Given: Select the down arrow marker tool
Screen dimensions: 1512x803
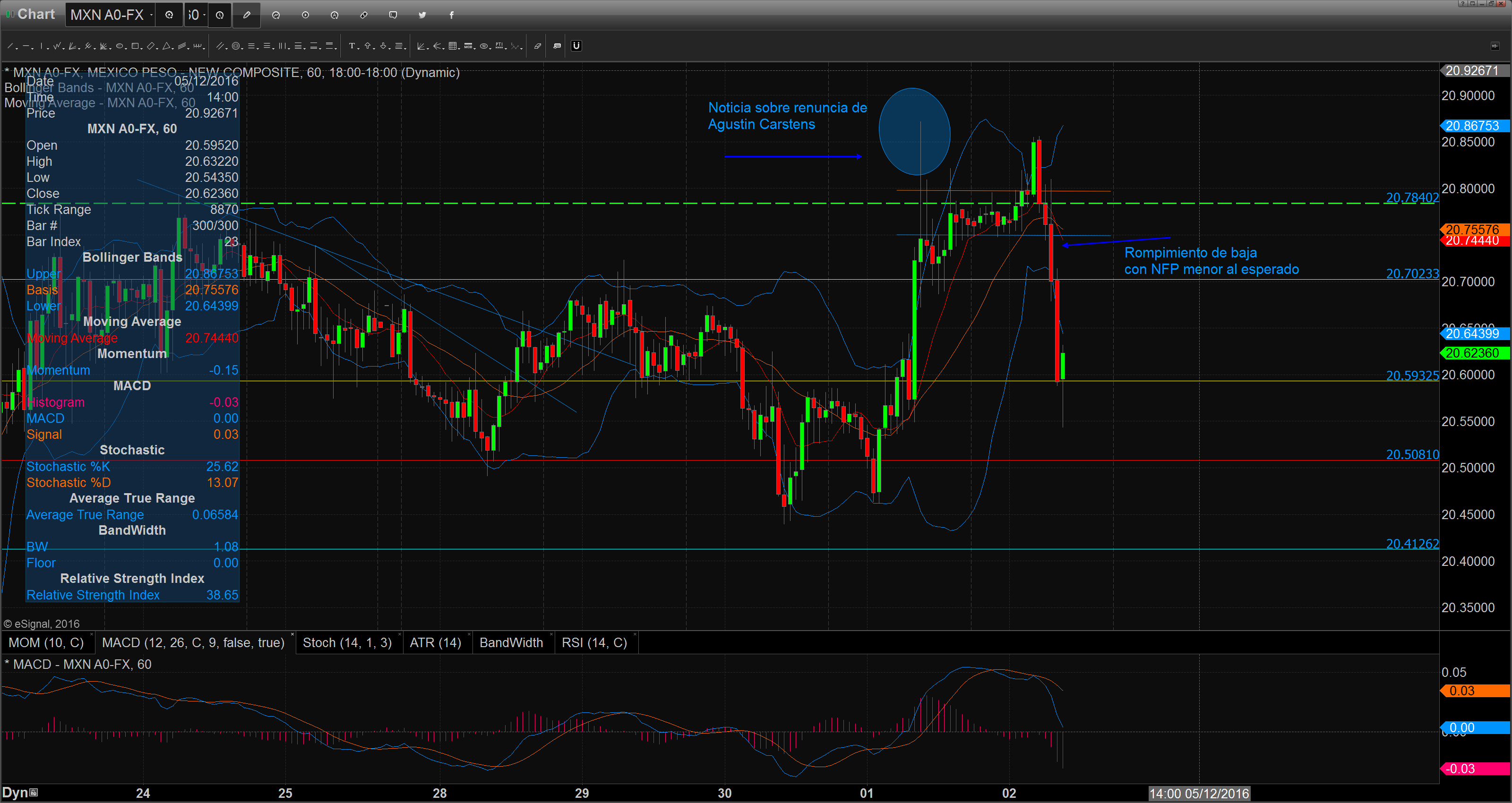Looking at the screenshot, I should tap(383, 46).
